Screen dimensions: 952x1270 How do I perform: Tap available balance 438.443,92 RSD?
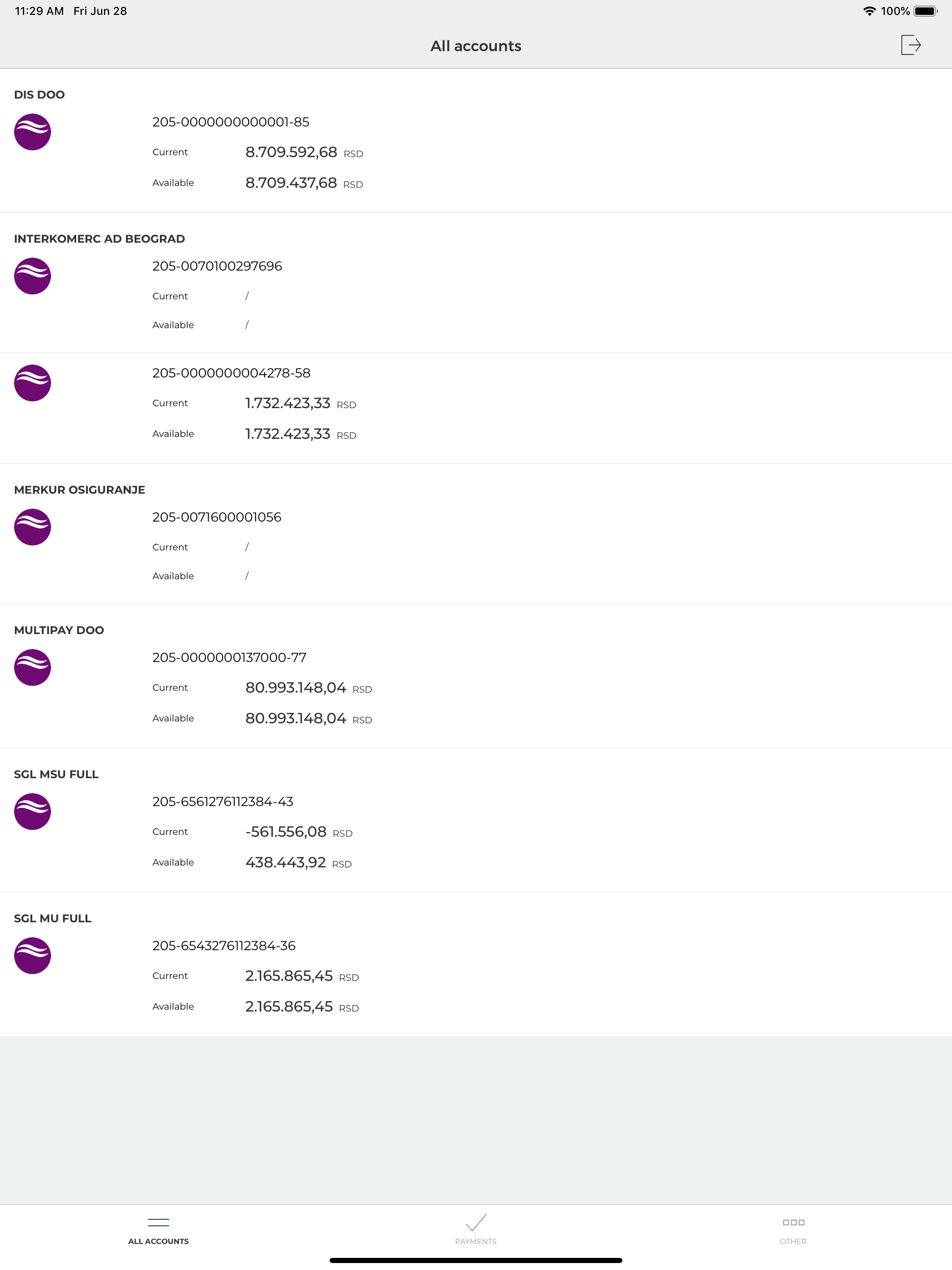tap(298, 862)
